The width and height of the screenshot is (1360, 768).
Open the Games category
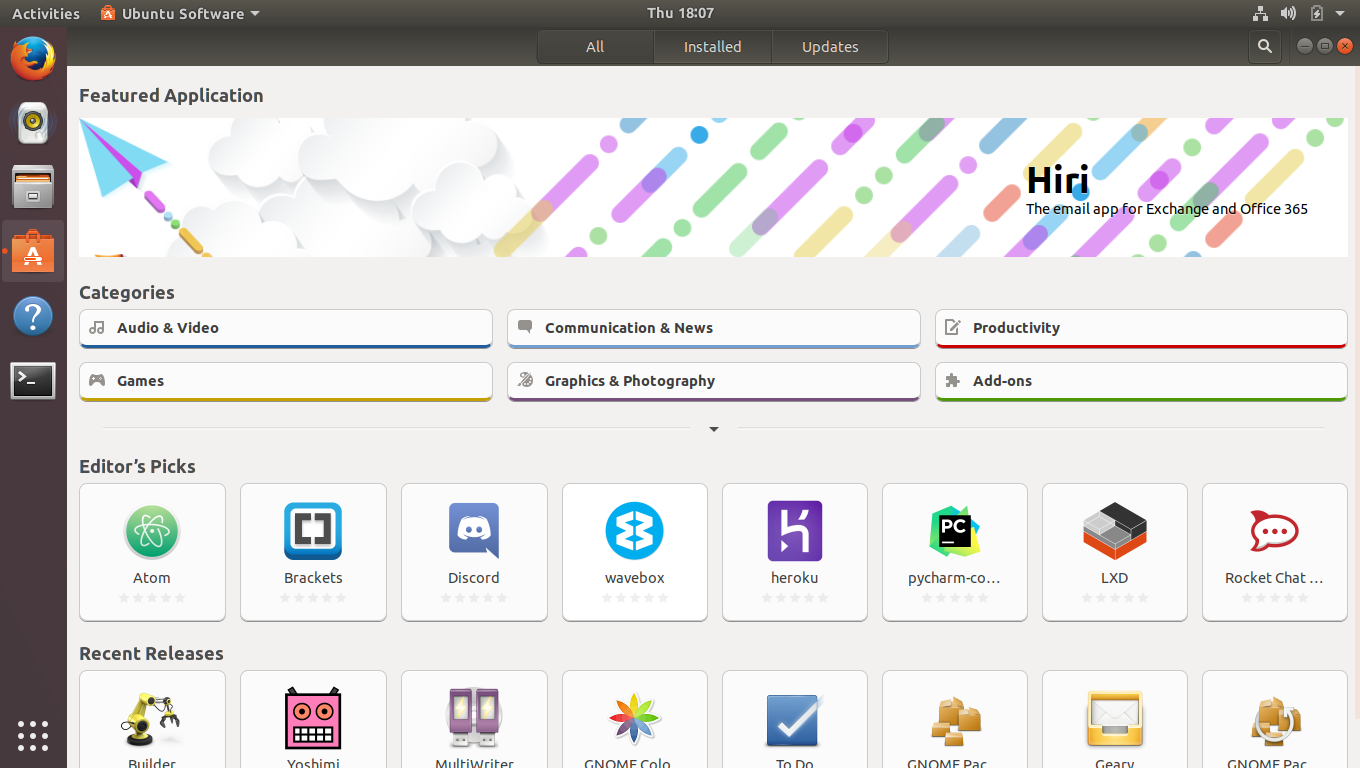(x=286, y=381)
